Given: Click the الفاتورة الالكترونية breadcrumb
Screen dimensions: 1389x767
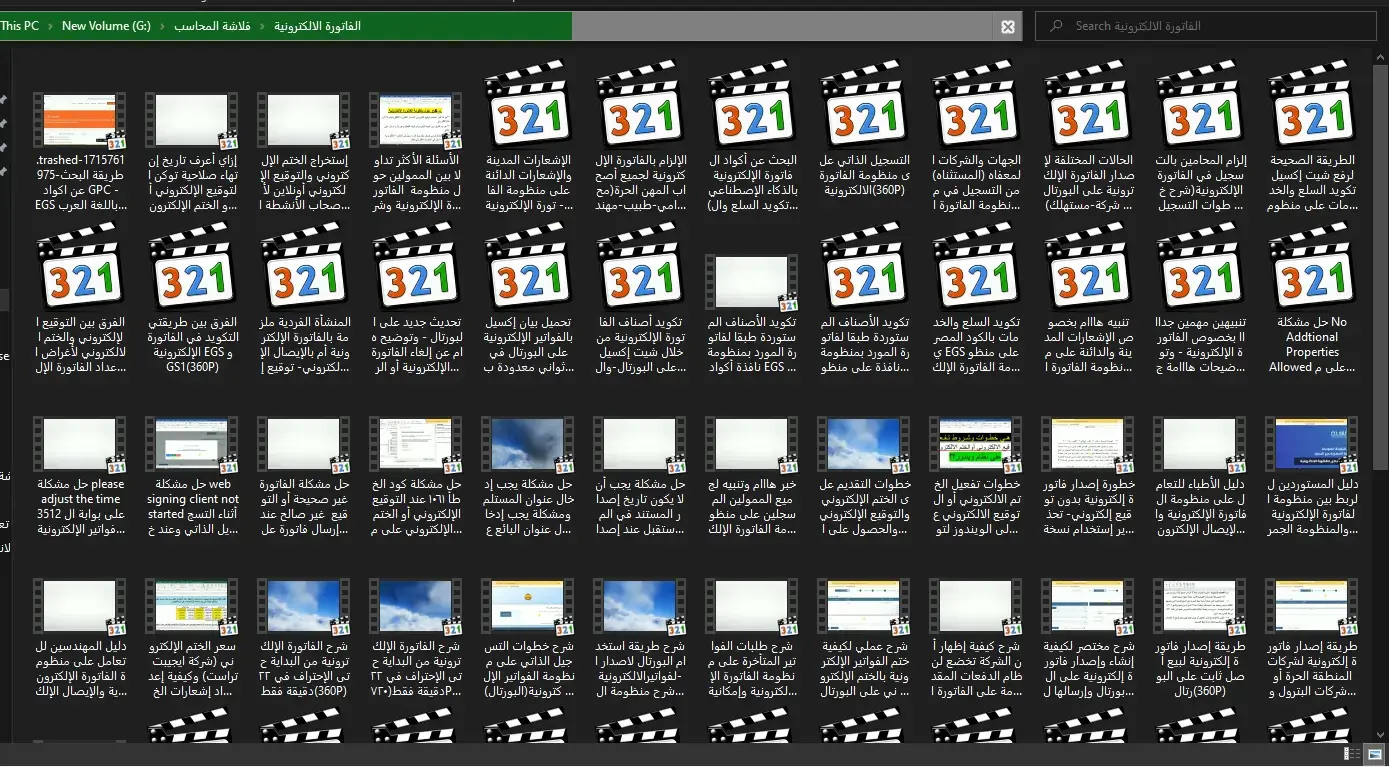Looking at the screenshot, I should (x=317, y=26).
